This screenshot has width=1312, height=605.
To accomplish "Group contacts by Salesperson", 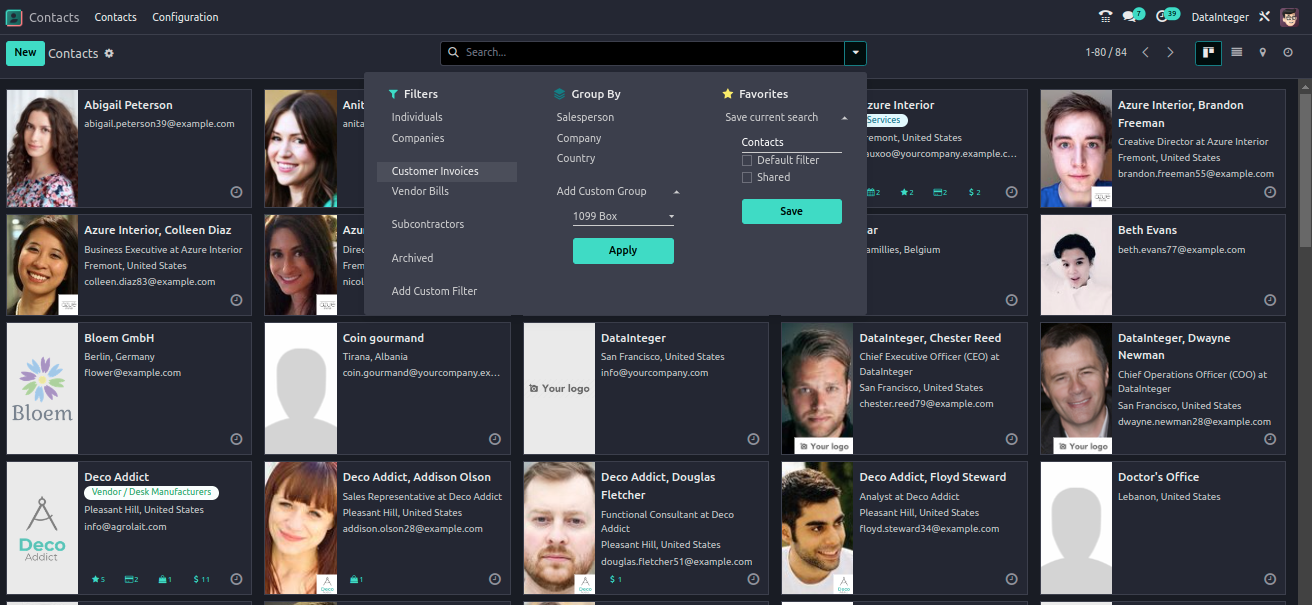I will point(585,117).
